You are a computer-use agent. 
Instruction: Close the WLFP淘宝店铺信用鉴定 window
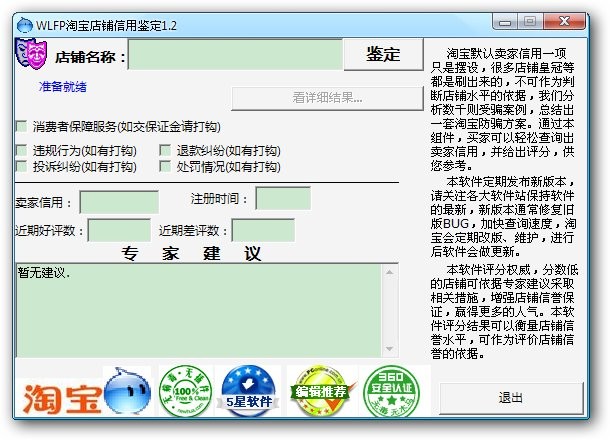(564, 21)
